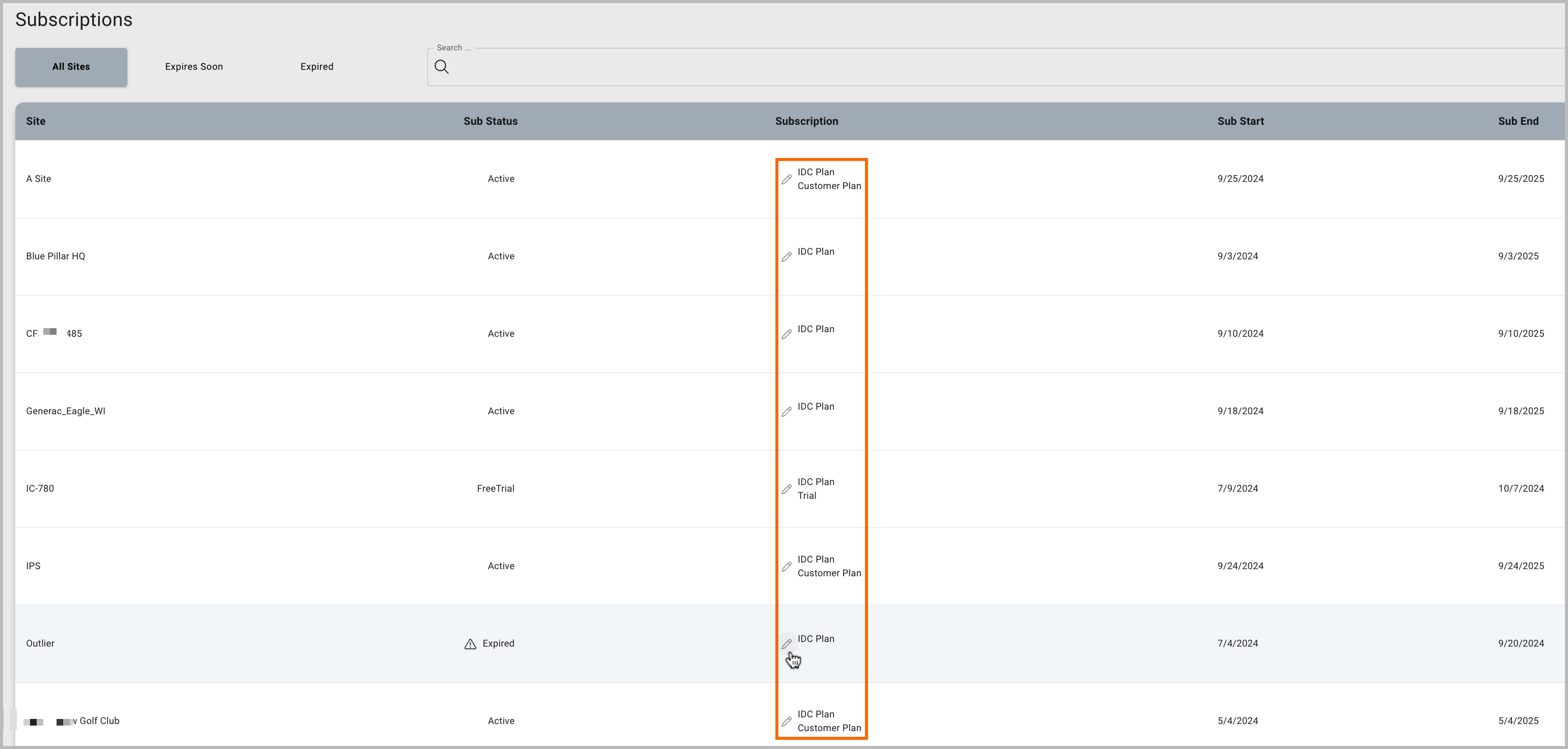This screenshot has width=1568, height=749.
Task: Click 'Customer Plan' in the A Site row
Action: (830, 186)
